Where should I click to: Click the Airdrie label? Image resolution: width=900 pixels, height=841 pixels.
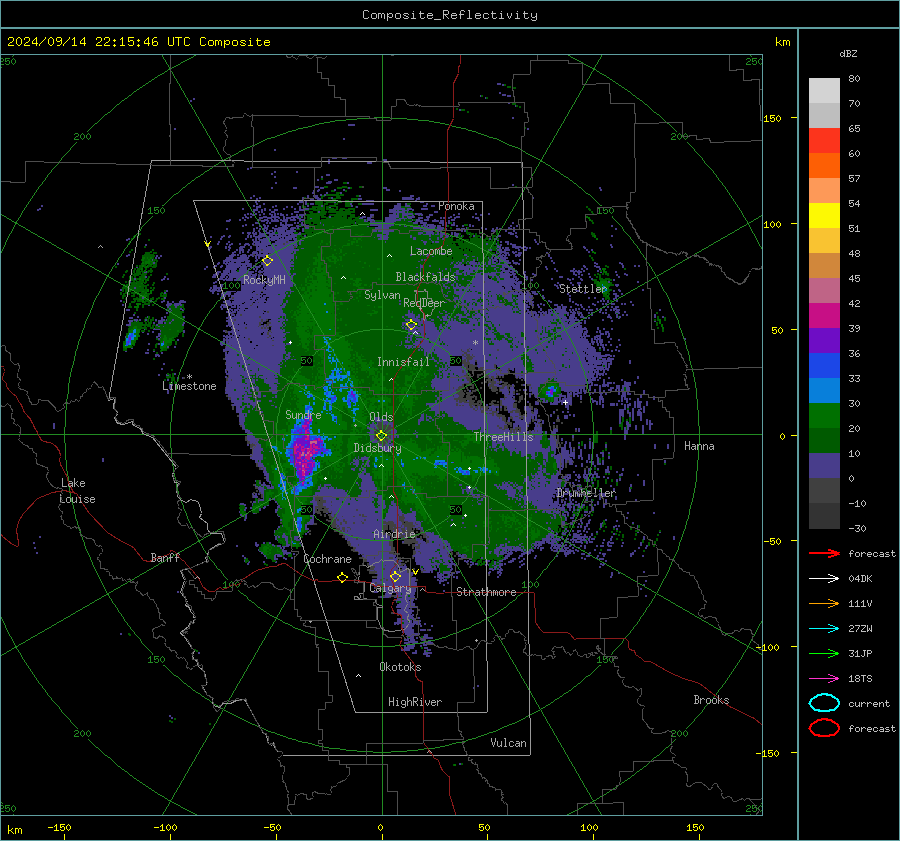(394, 534)
